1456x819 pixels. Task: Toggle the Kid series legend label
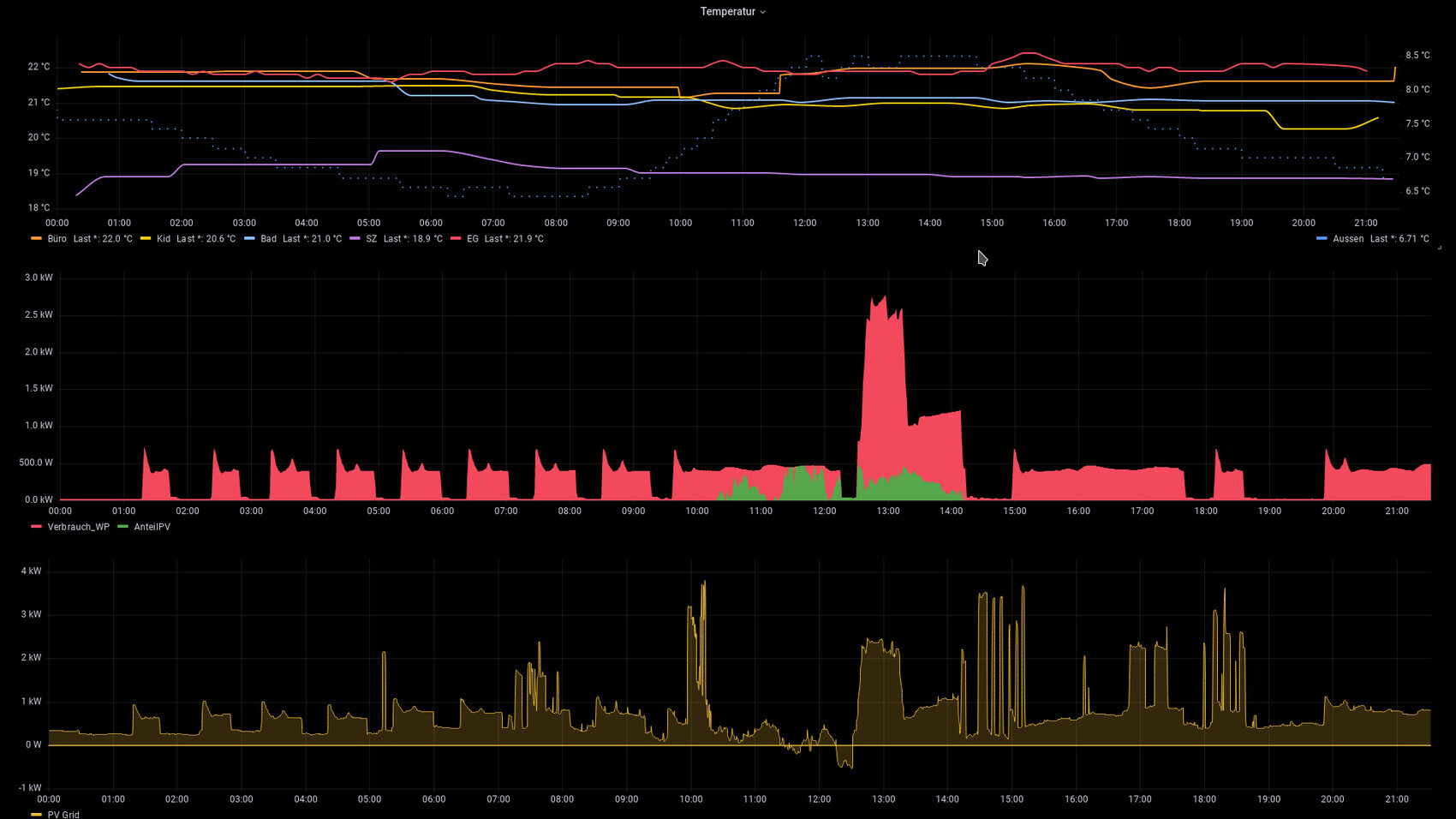pos(164,239)
